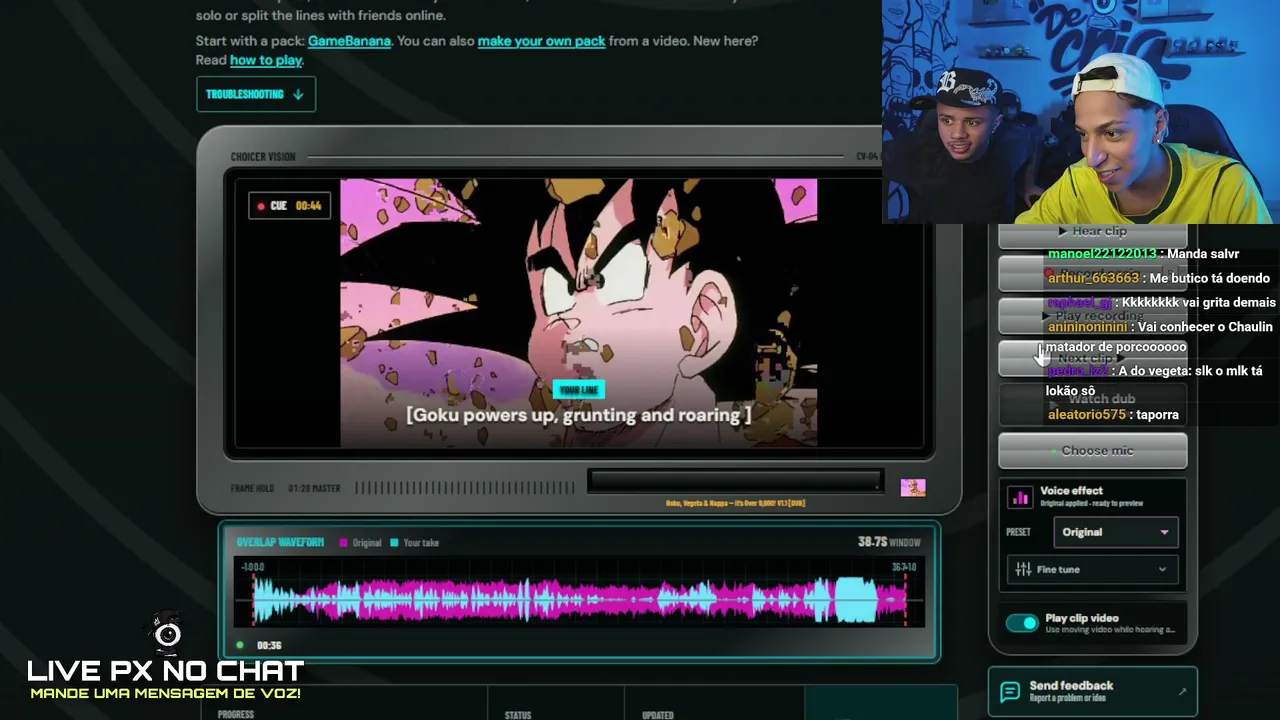
Task: Click the black clip progress bar
Action: click(x=735, y=481)
